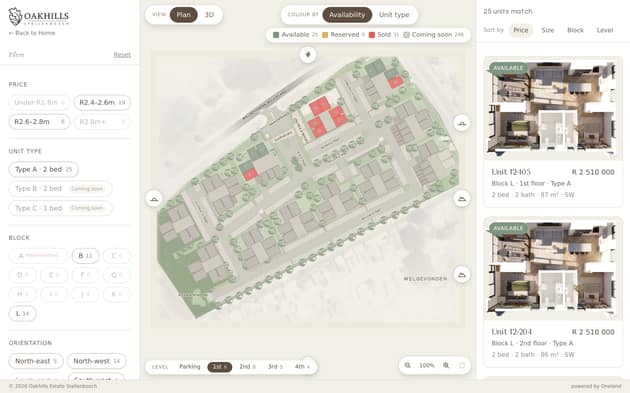The height and width of the screenshot is (393, 630).
Task: Toggle the North-west orientation filter
Action: pos(96,361)
